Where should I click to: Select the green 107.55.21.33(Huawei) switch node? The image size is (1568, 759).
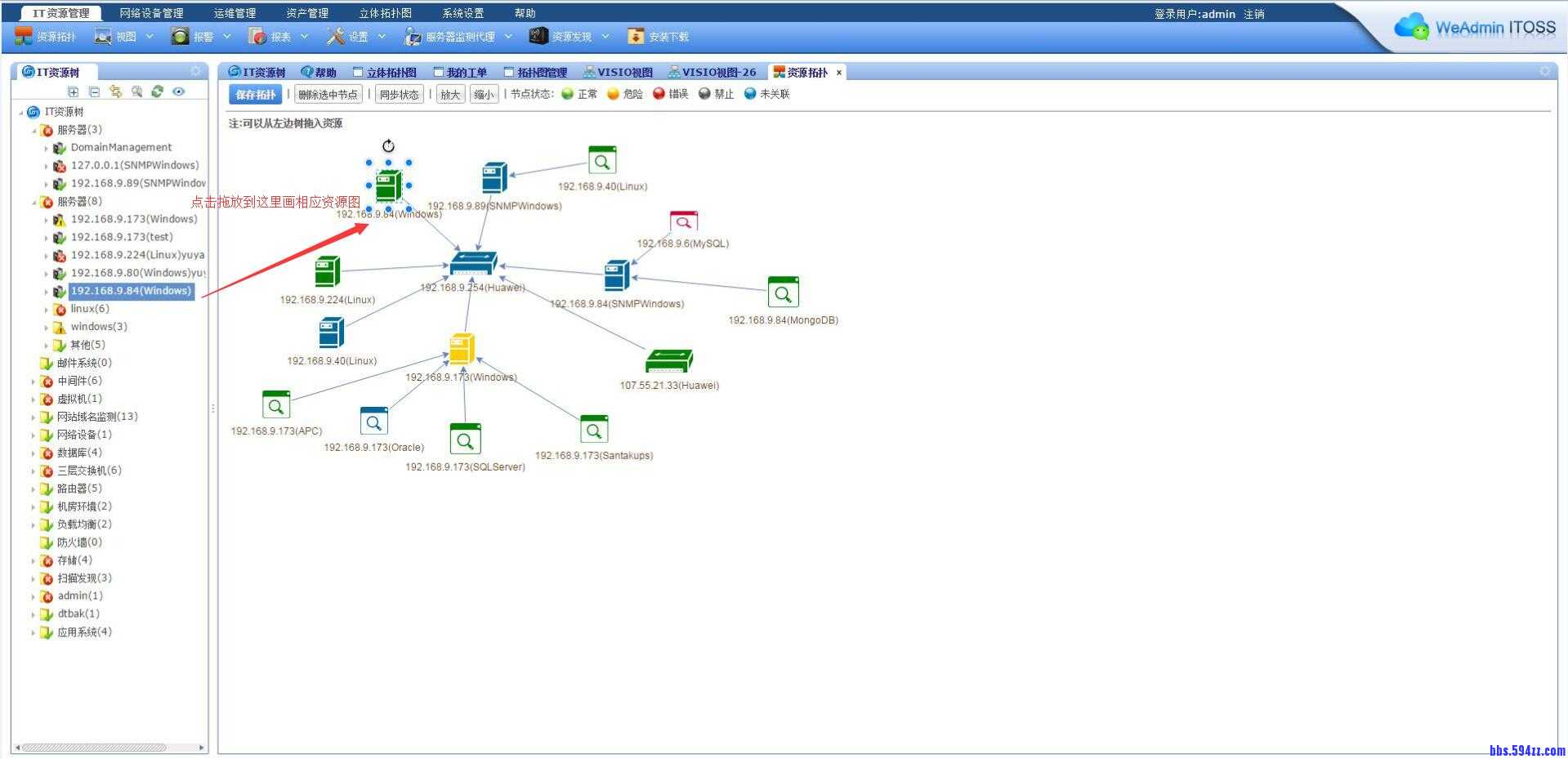[x=668, y=360]
